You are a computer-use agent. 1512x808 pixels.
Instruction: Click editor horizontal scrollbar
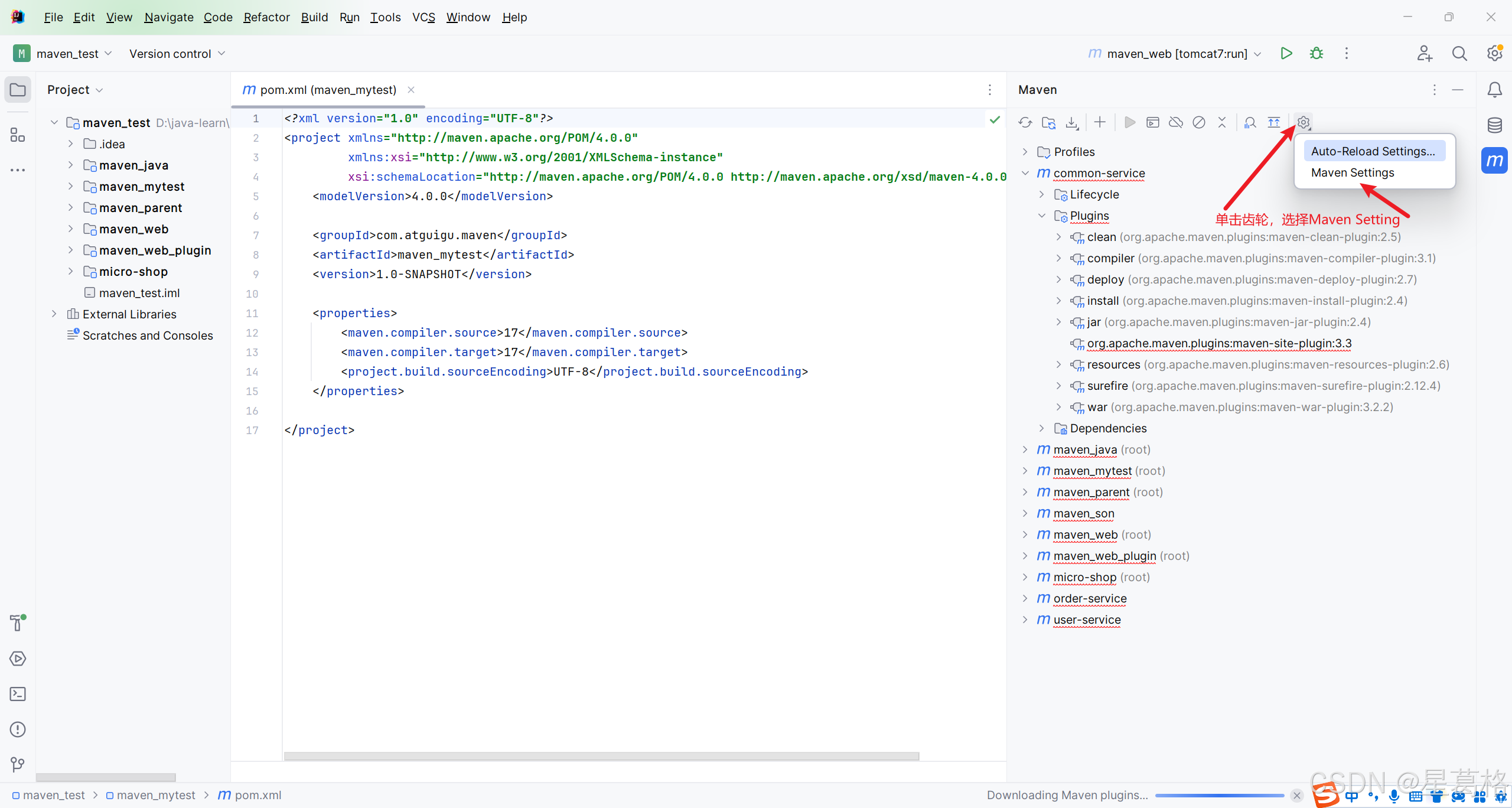click(601, 756)
